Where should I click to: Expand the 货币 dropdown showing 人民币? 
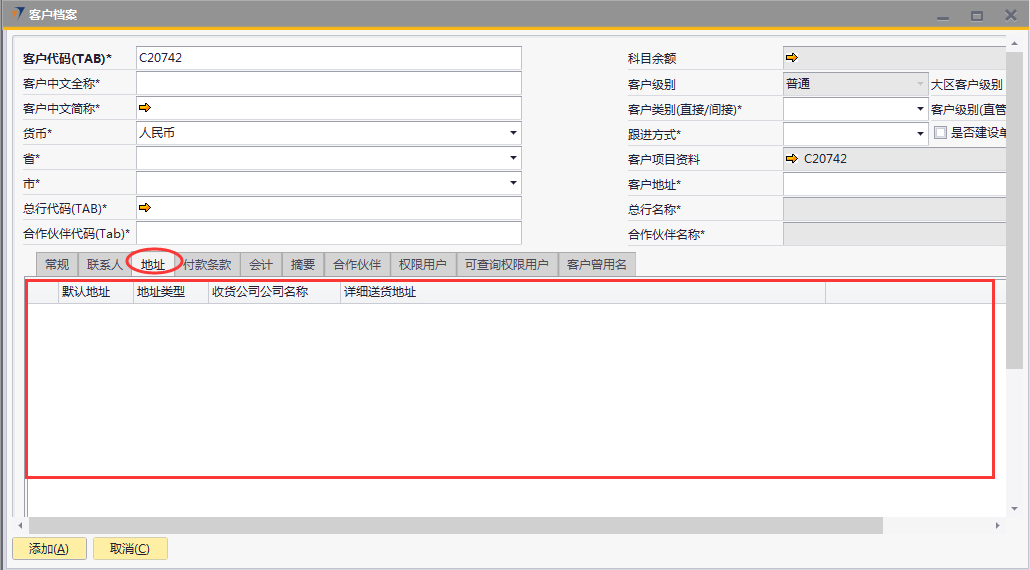(513, 133)
